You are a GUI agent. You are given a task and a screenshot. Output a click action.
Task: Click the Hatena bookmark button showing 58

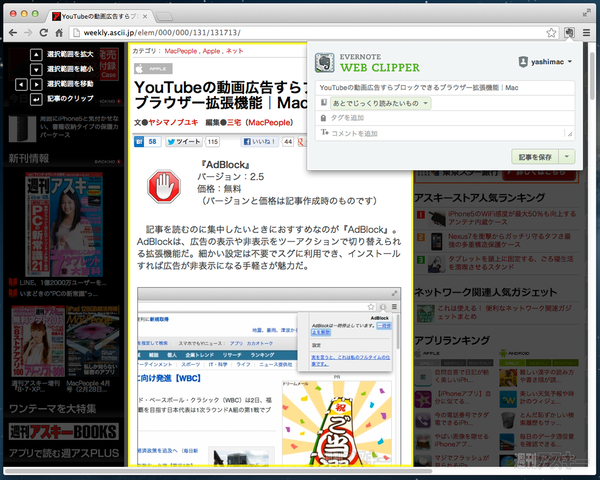tap(147, 142)
